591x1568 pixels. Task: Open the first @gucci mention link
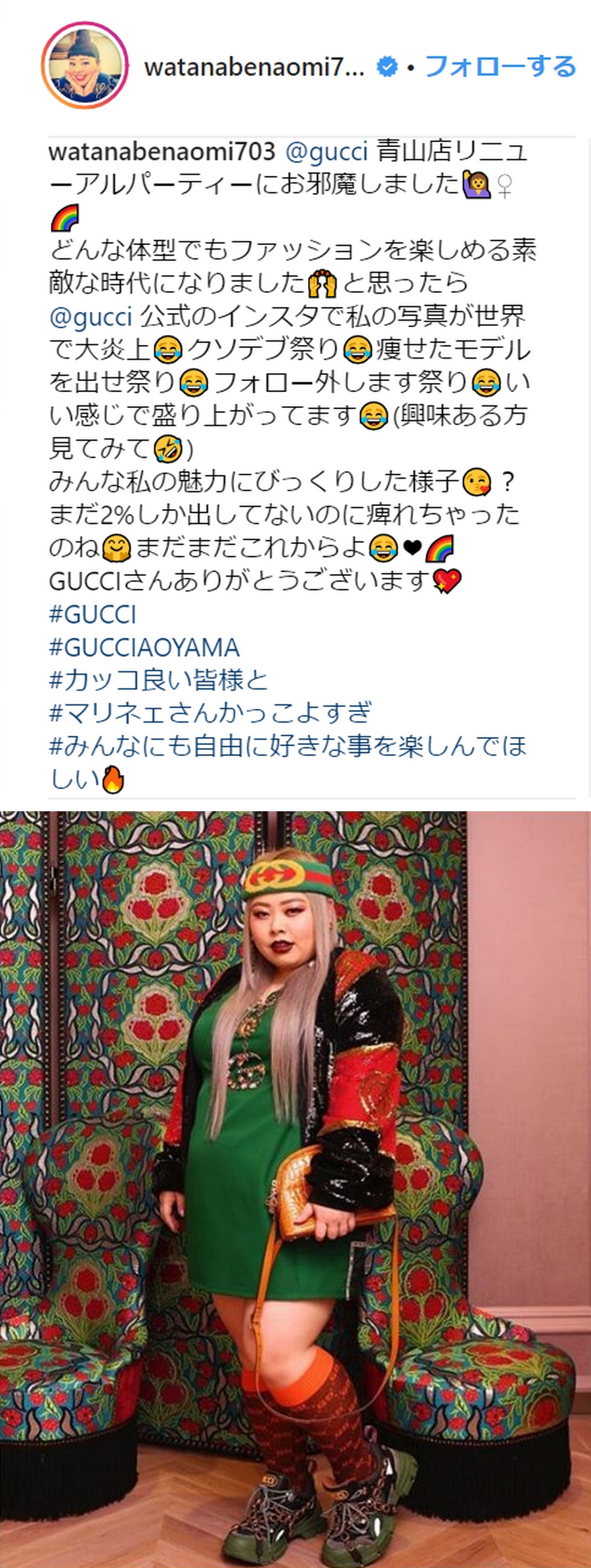(327, 151)
